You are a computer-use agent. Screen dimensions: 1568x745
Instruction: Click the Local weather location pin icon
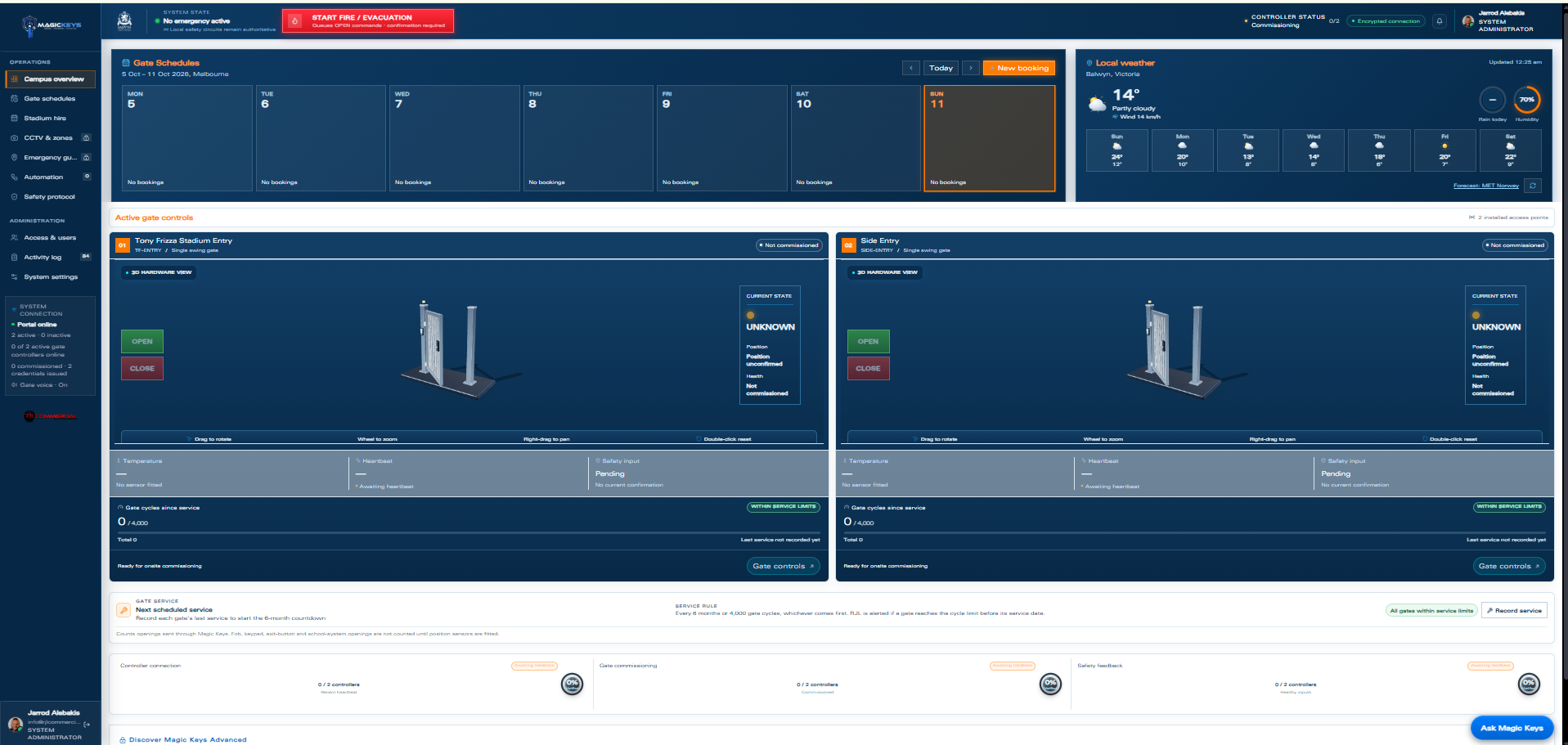(1090, 63)
